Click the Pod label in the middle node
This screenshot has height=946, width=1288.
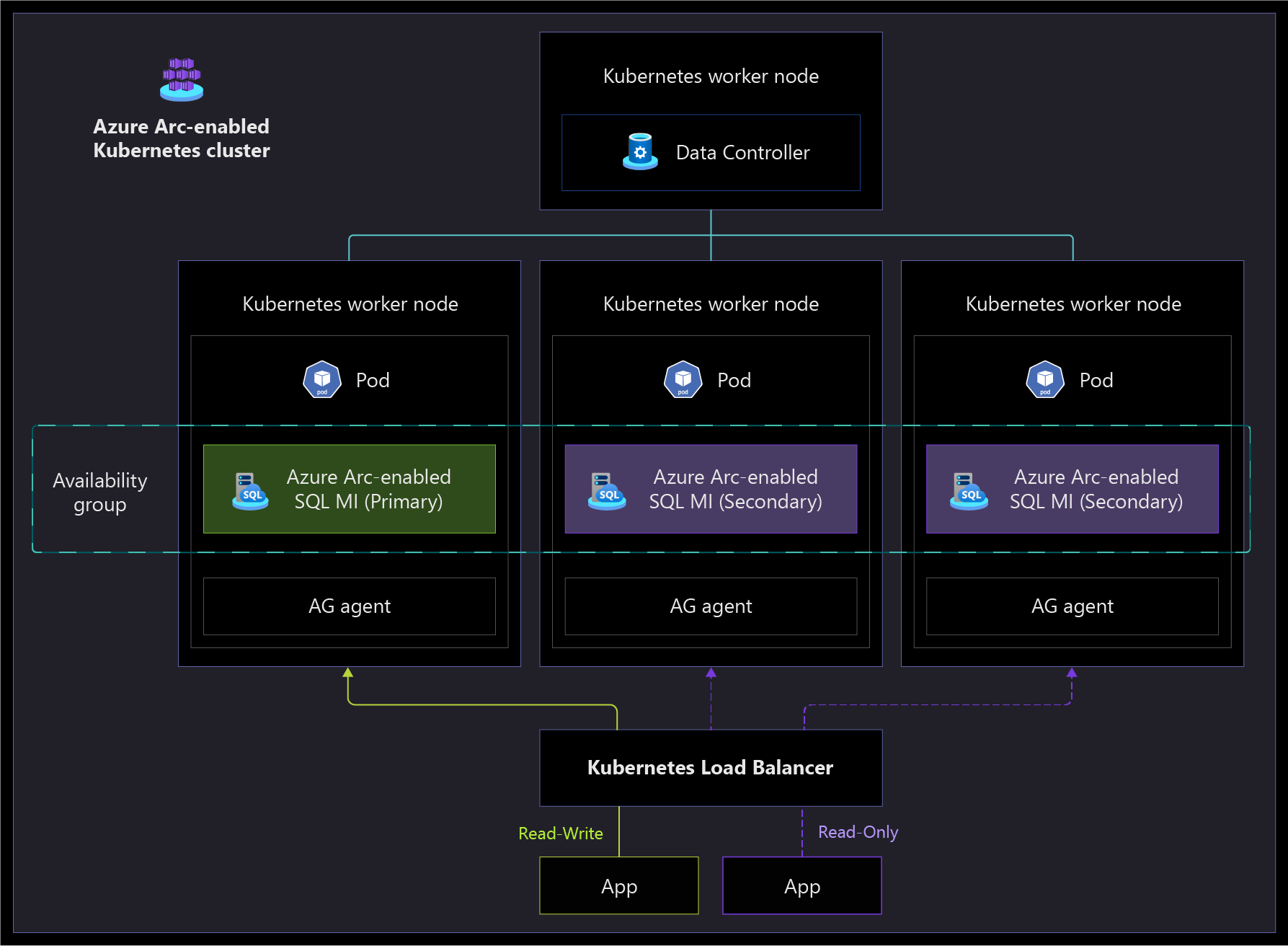[x=734, y=380]
